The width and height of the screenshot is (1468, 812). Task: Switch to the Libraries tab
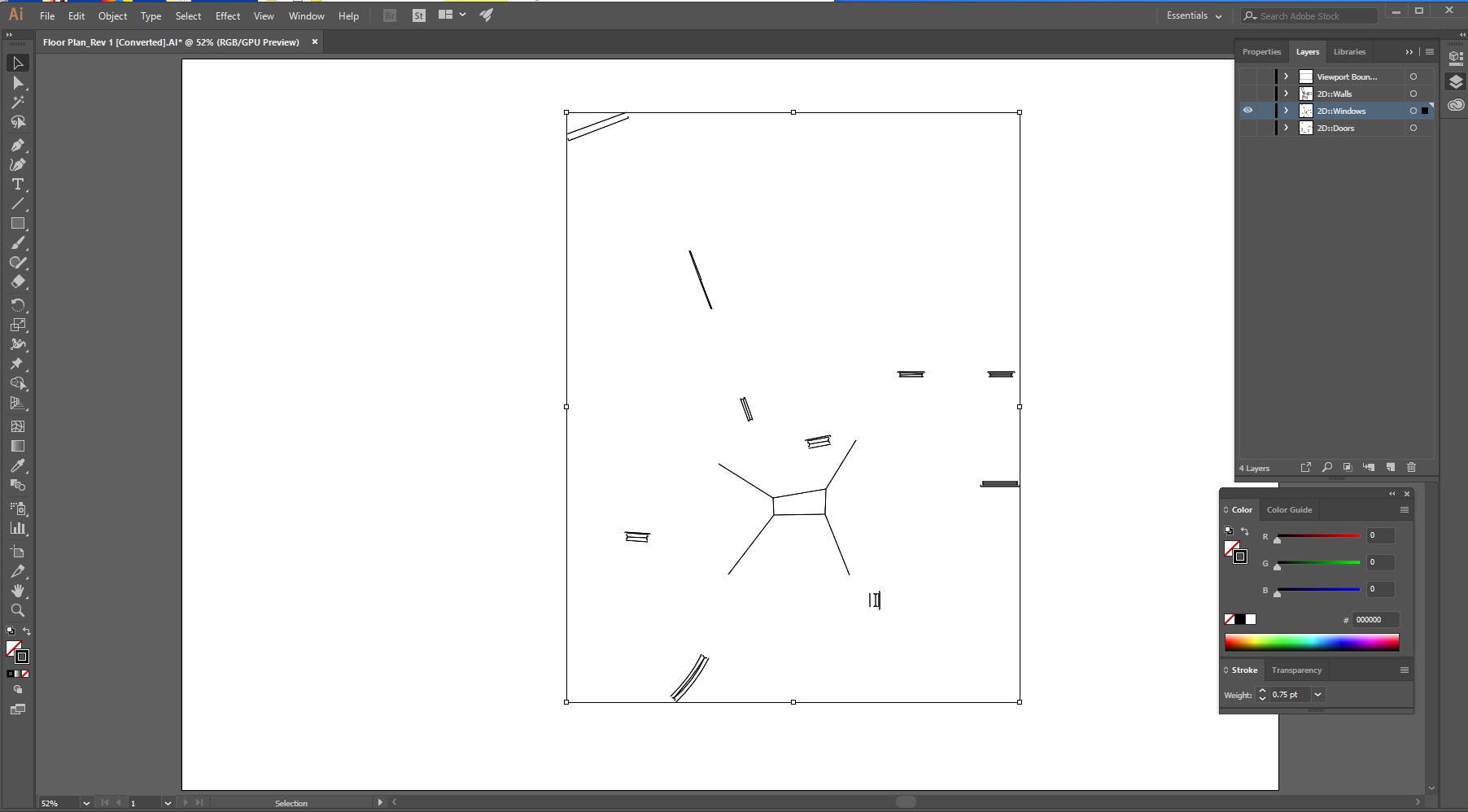coord(1349,51)
